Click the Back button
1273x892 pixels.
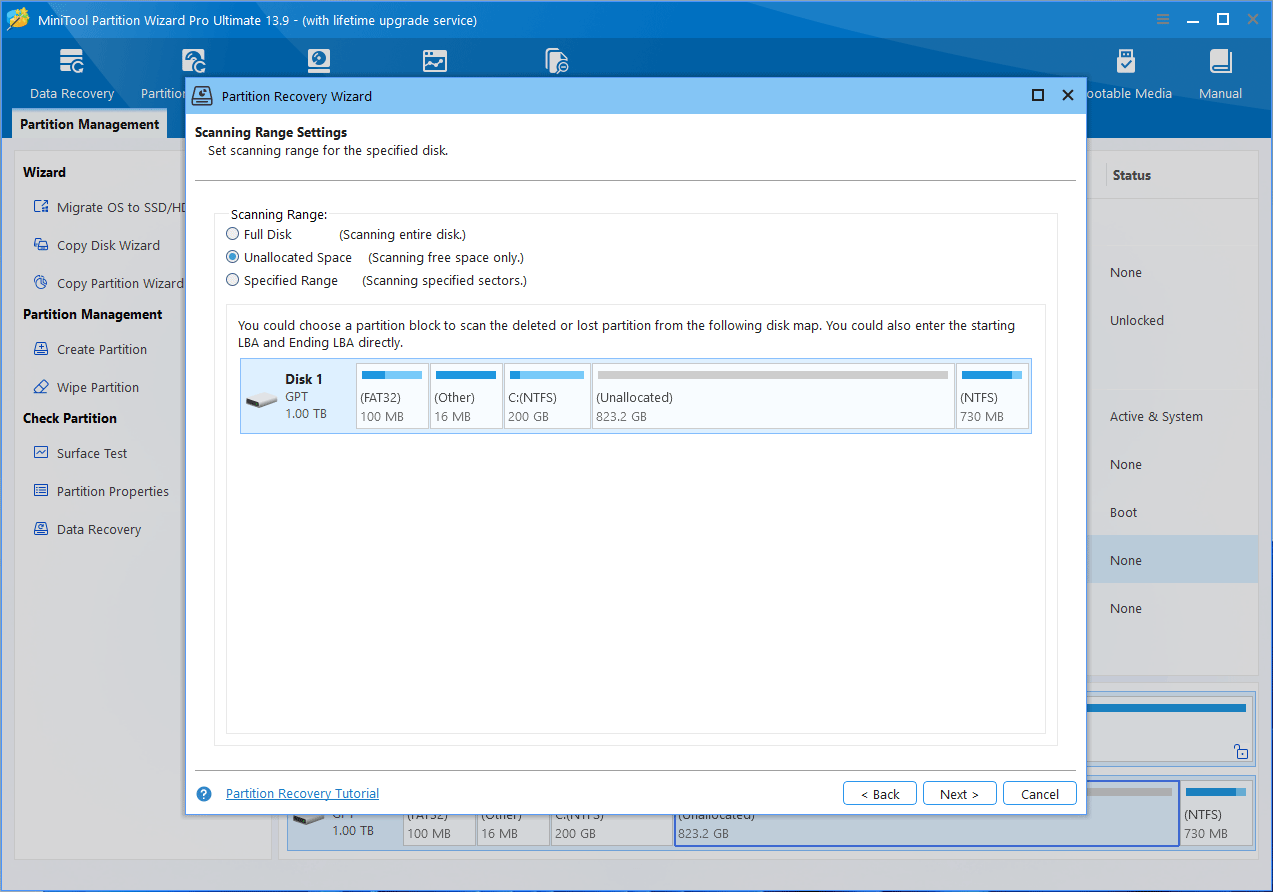[x=879, y=794]
